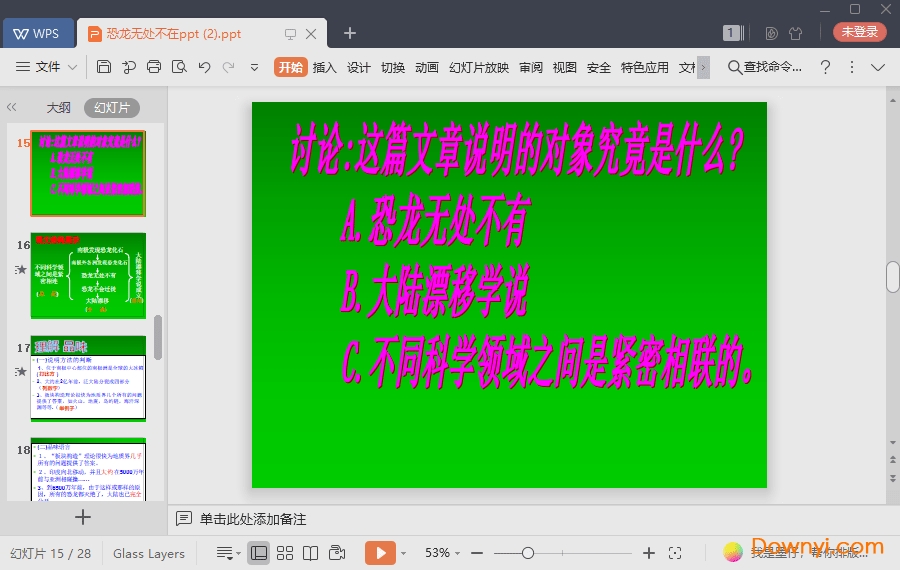Select slide 18 thumbnail
The height and width of the screenshot is (570, 900).
click(x=88, y=470)
